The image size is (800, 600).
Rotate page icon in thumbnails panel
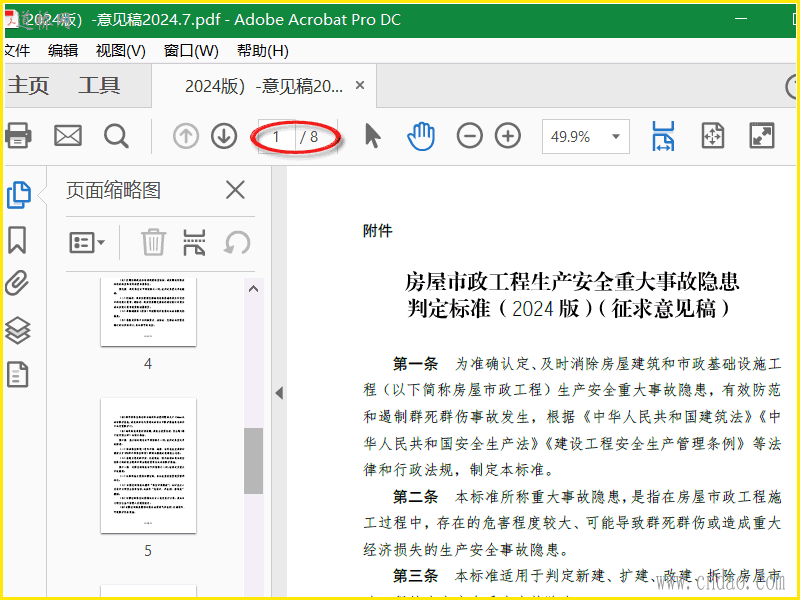click(237, 242)
